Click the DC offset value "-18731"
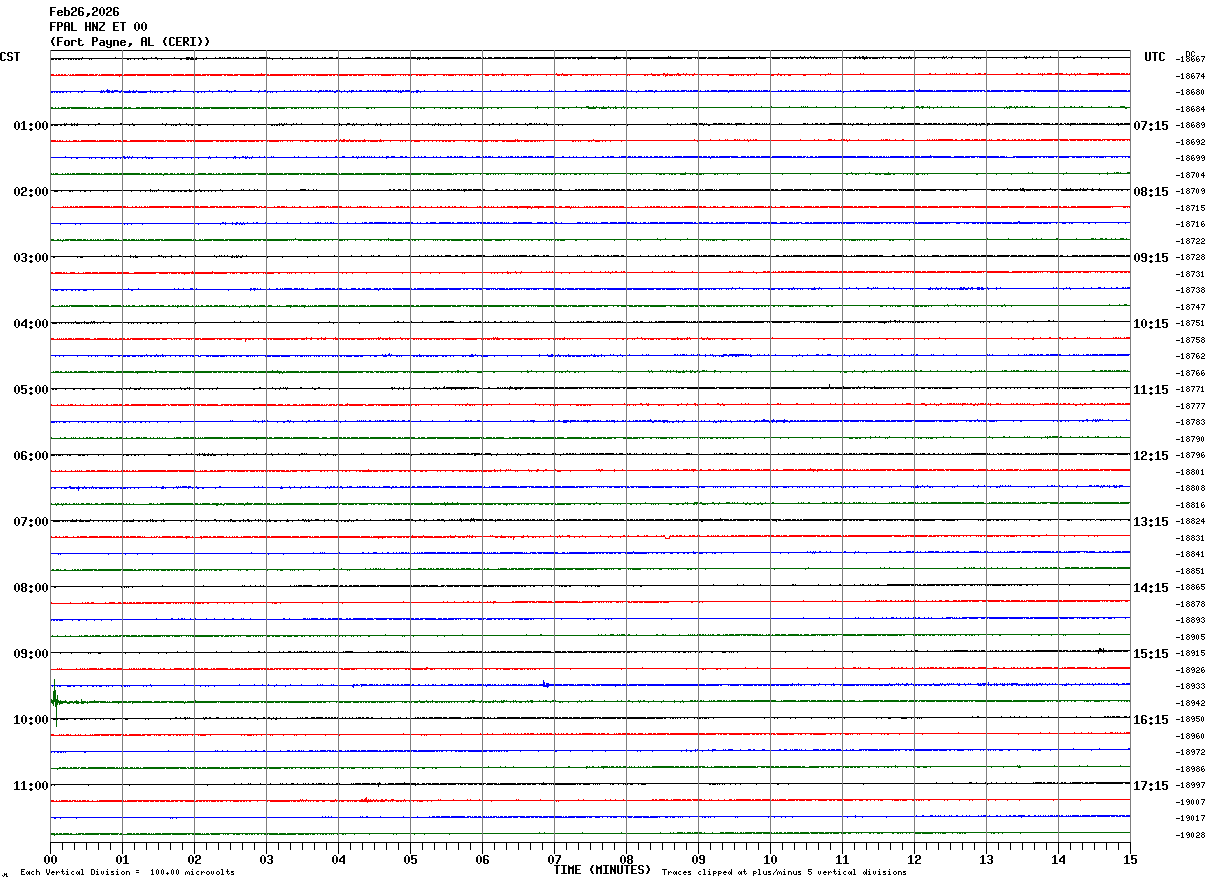This screenshot has height=886, width=1210. (1190, 274)
